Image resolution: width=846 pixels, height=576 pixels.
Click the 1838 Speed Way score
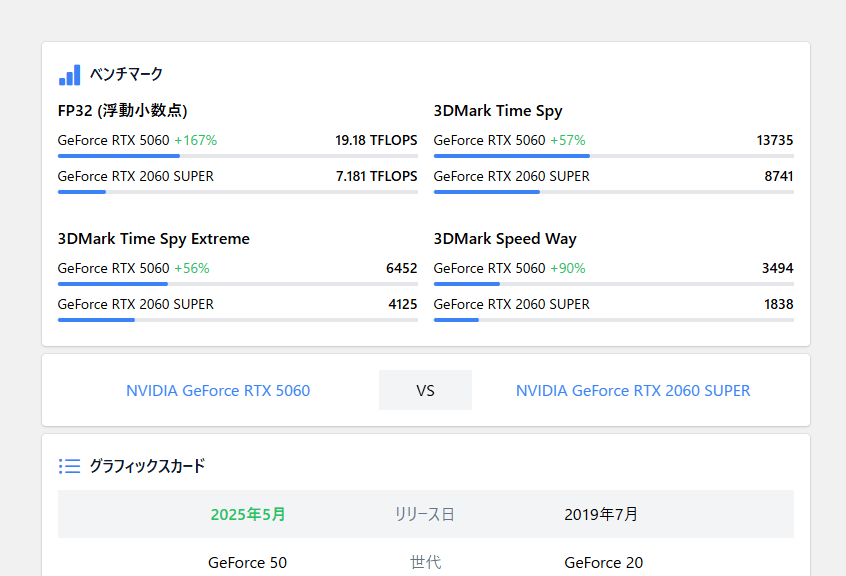(779, 304)
